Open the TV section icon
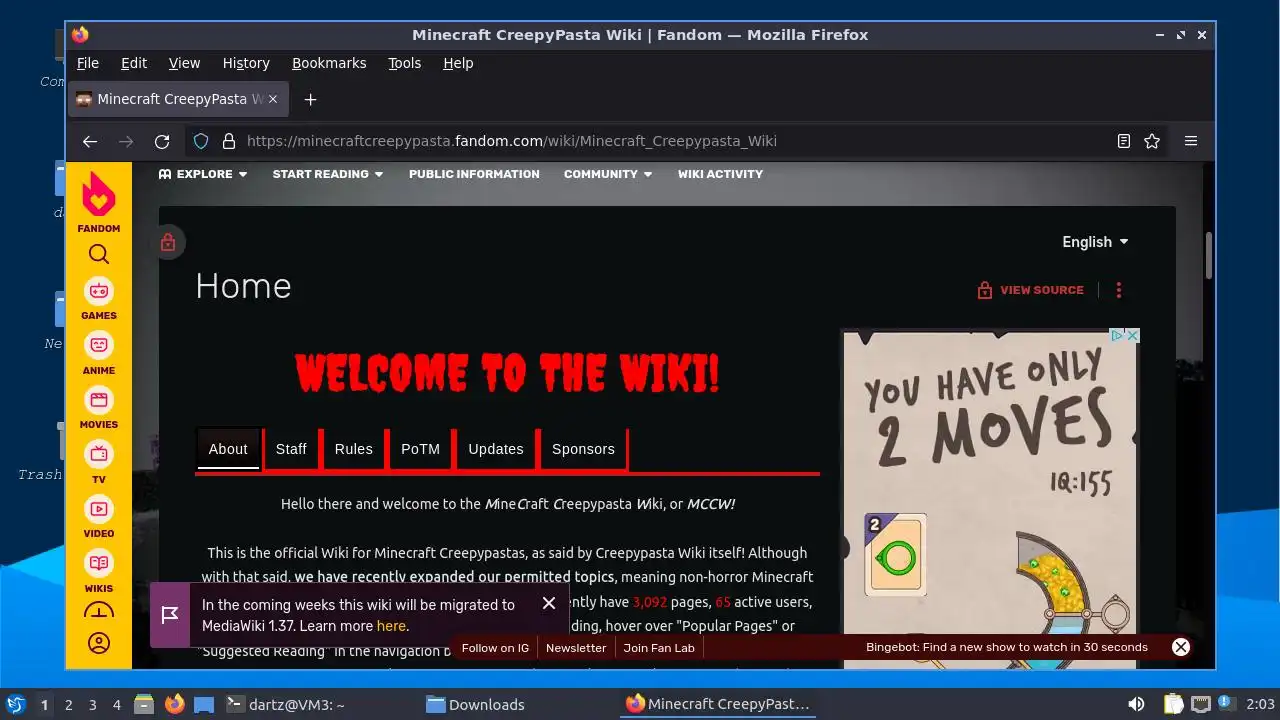 click(99, 454)
